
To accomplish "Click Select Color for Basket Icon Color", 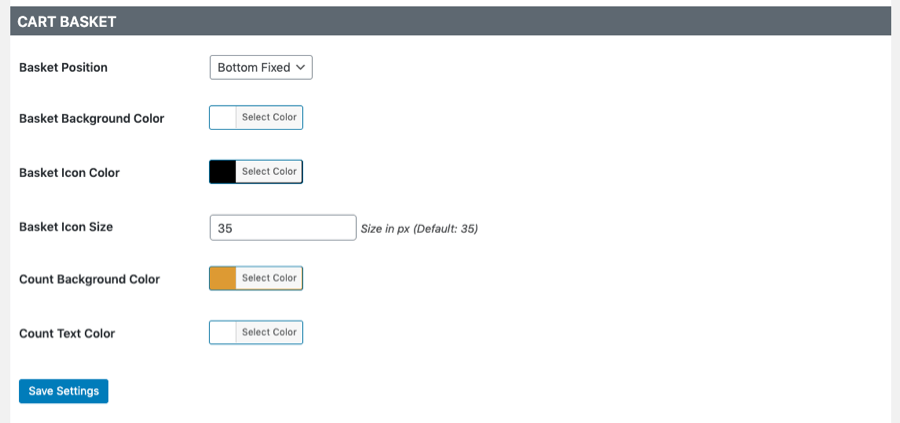I will pyautogui.click(x=269, y=172).
